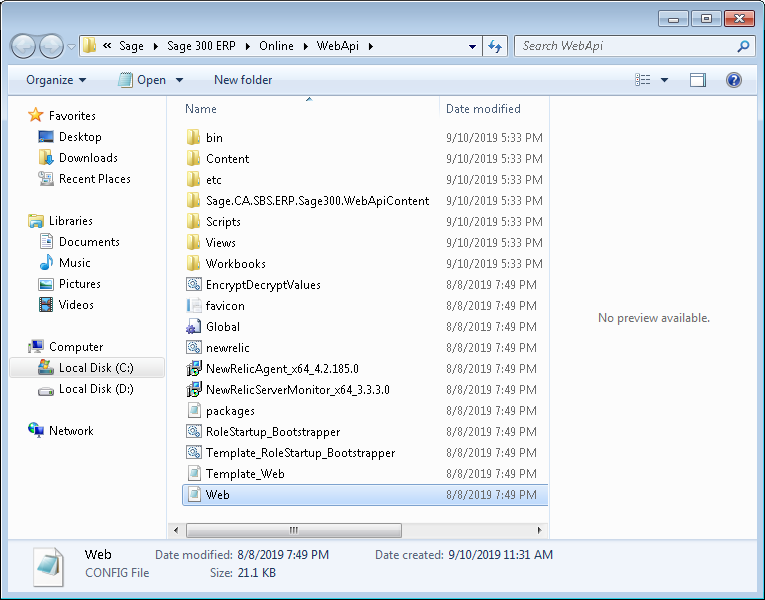Image resolution: width=765 pixels, height=600 pixels.
Task: Click the Open button in toolbar
Action: [143, 80]
